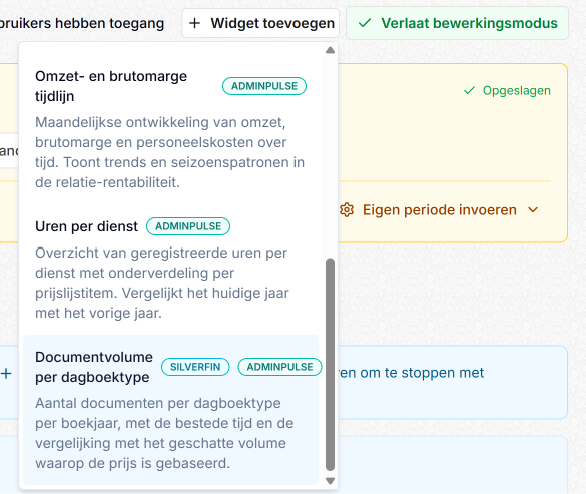Expand the Eigen periode invoeren chevron
Viewport: 586px width, 494px height.
(x=533, y=210)
